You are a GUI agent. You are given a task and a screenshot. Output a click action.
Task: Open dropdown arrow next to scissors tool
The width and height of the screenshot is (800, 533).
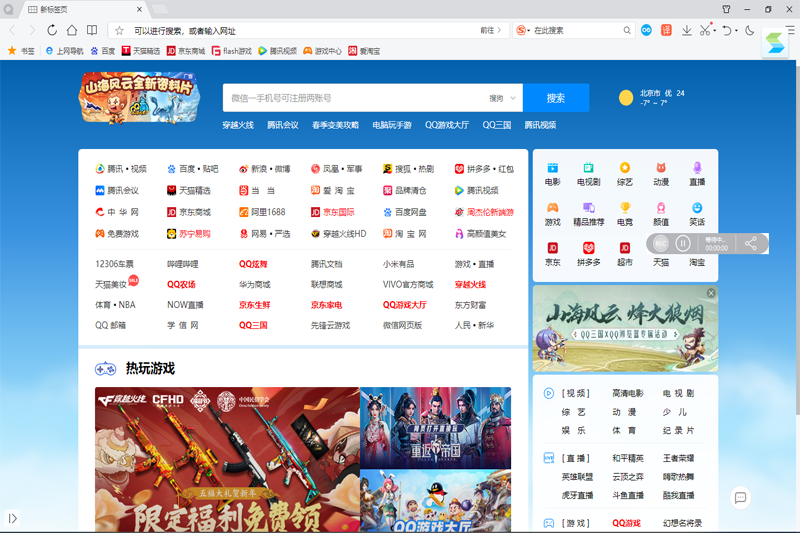tap(714, 31)
